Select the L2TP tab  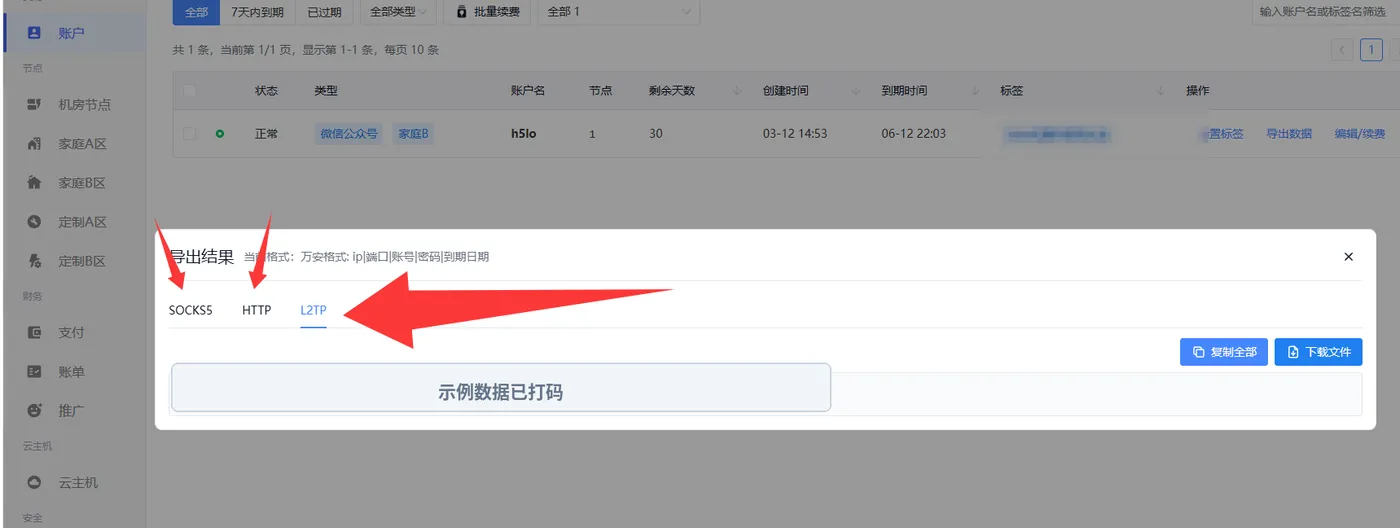[313, 310]
